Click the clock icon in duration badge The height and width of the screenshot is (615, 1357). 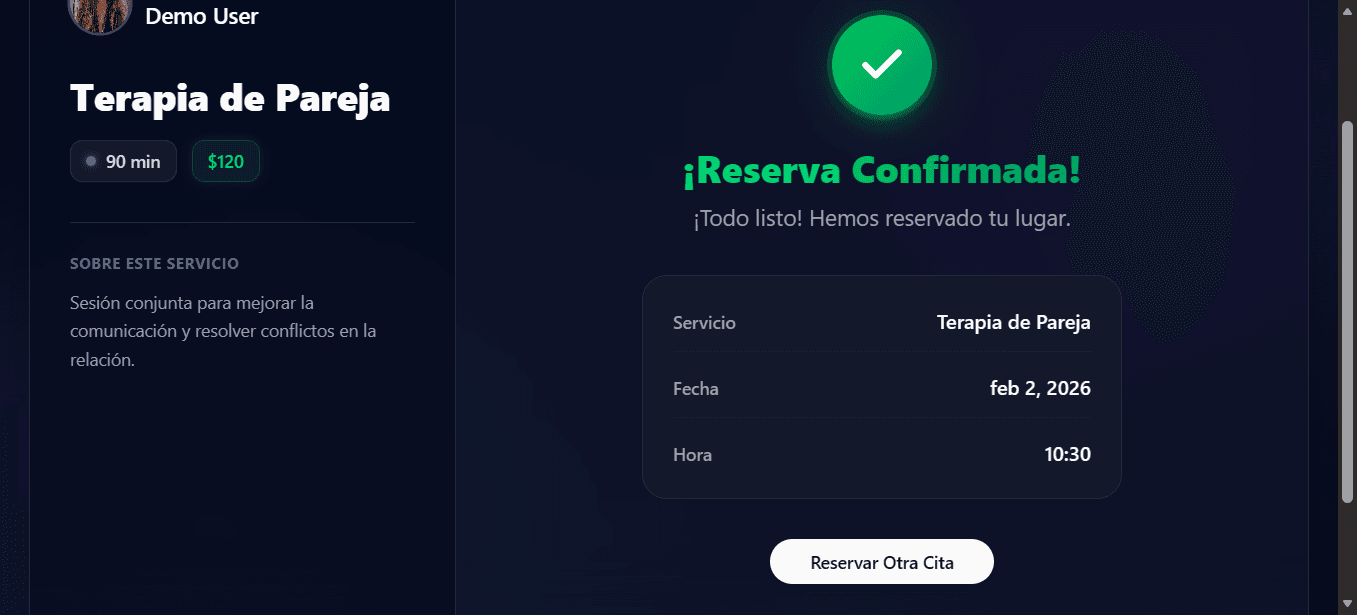coord(91,161)
